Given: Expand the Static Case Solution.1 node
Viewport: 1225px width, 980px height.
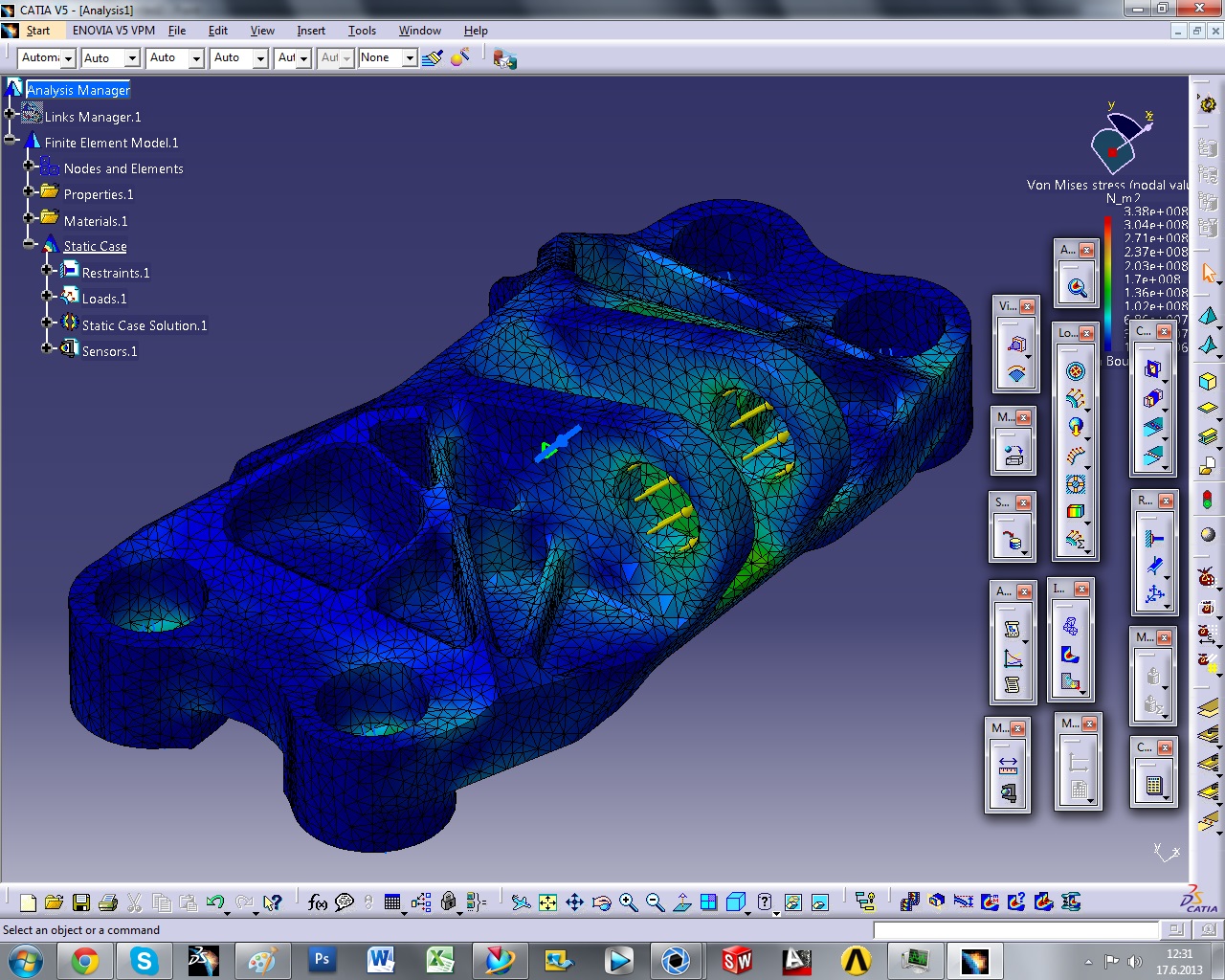Looking at the screenshot, I should point(47,323).
